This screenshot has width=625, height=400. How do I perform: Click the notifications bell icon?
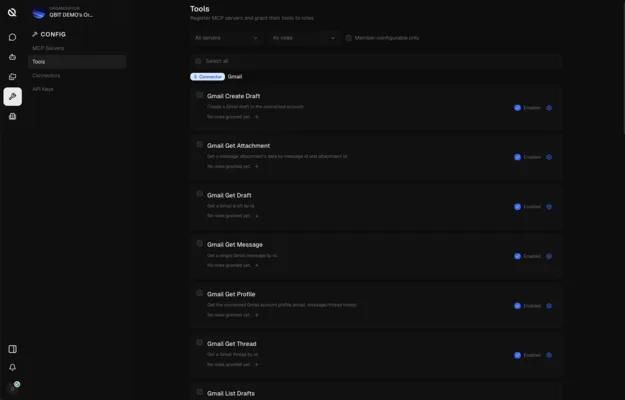coord(12,367)
